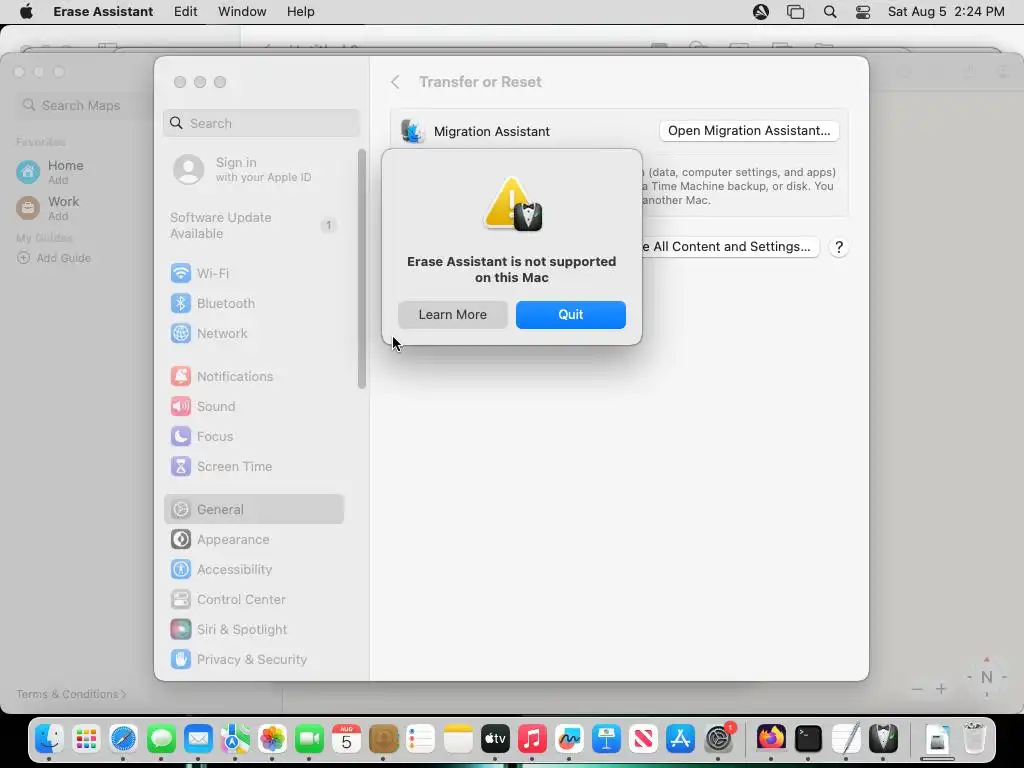Select Privacy & Security in settings sidebar
This screenshot has height=768, width=1024.
(x=253, y=660)
